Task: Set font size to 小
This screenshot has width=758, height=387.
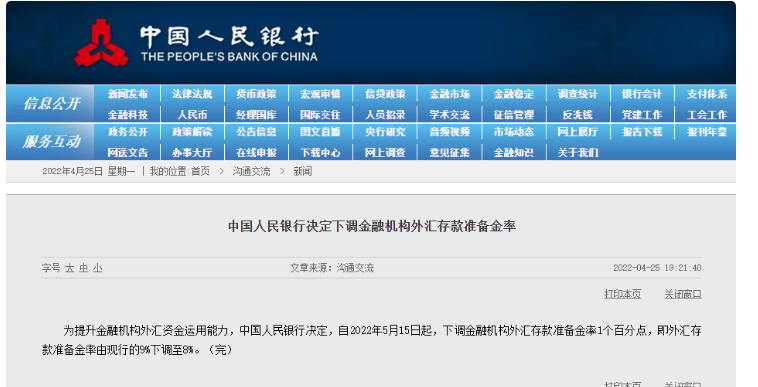Action: click(x=98, y=268)
